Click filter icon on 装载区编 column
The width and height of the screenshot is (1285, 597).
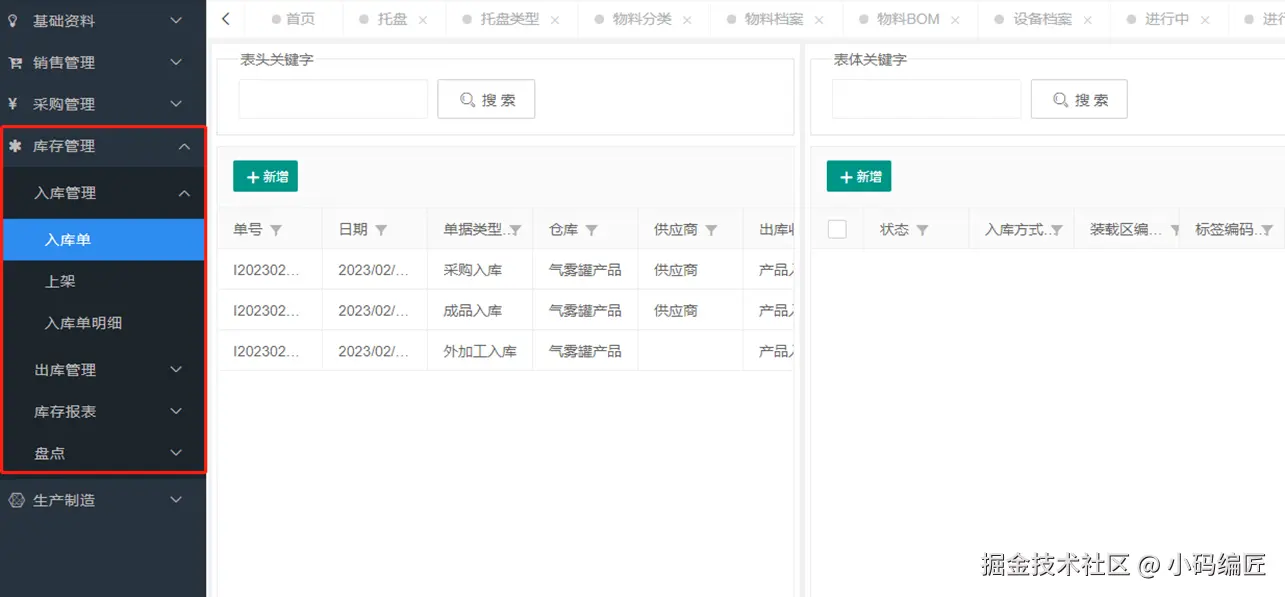click(1174, 230)
